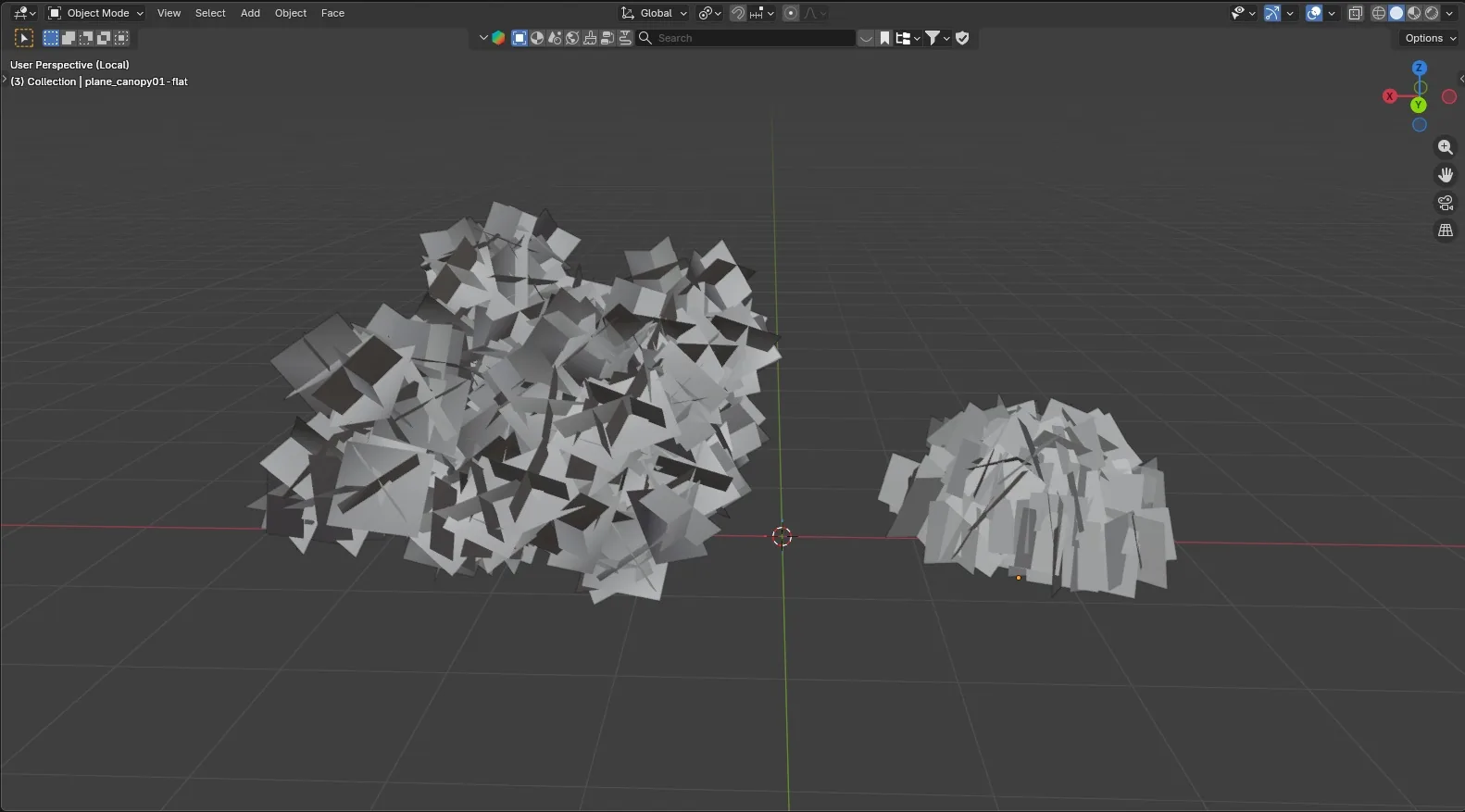Click the Select Box tool icon

[x=24, y=38]
